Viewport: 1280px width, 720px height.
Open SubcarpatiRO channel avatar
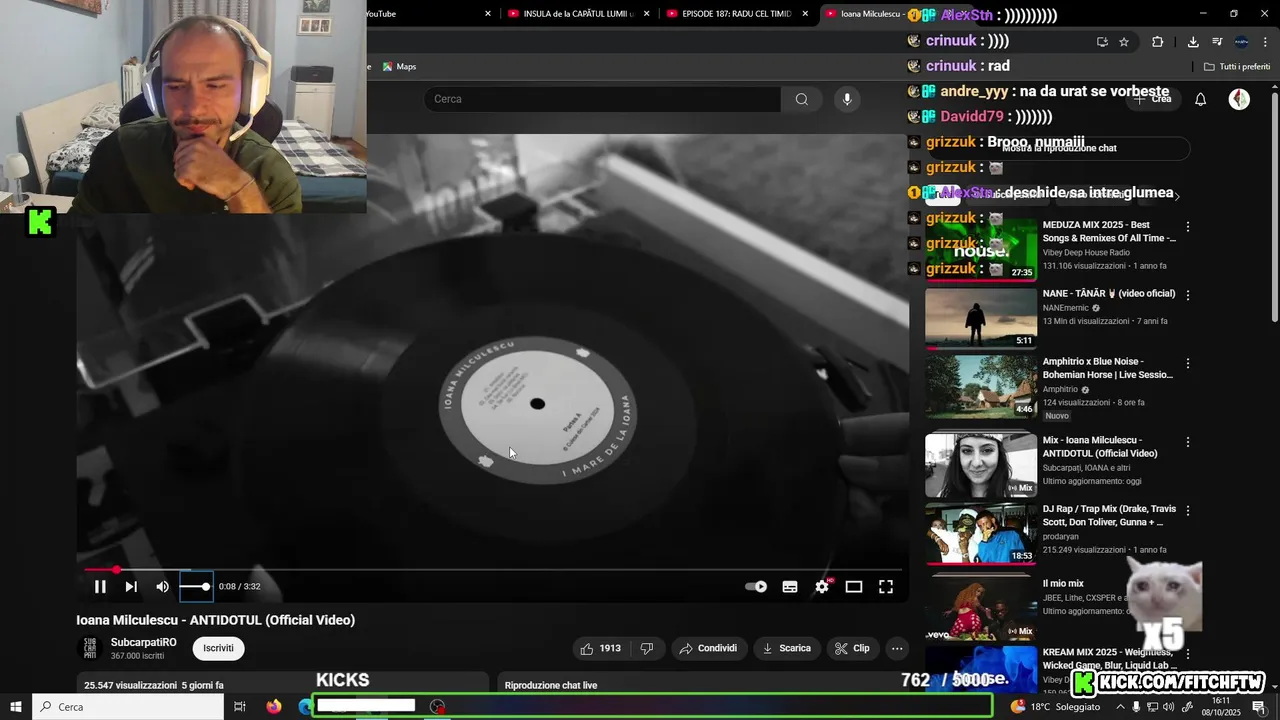click(x=90, y=648)
